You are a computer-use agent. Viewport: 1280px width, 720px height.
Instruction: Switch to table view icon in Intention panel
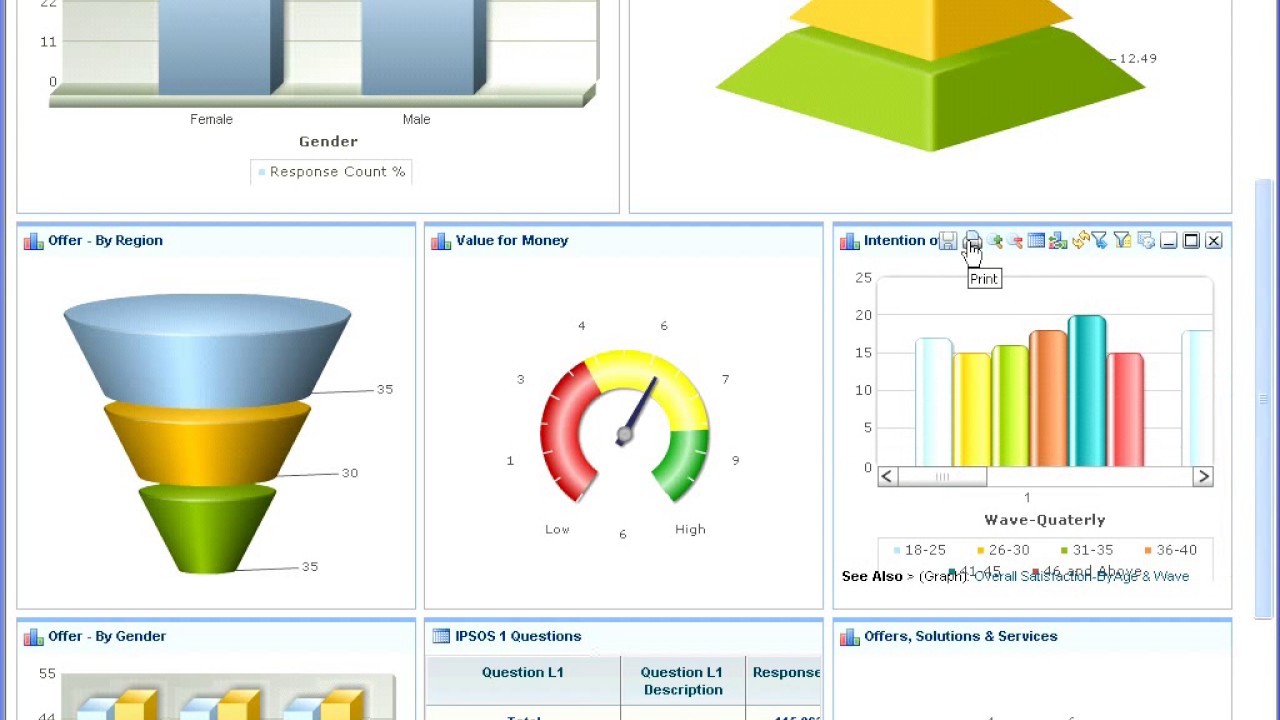coord(1036,241)
